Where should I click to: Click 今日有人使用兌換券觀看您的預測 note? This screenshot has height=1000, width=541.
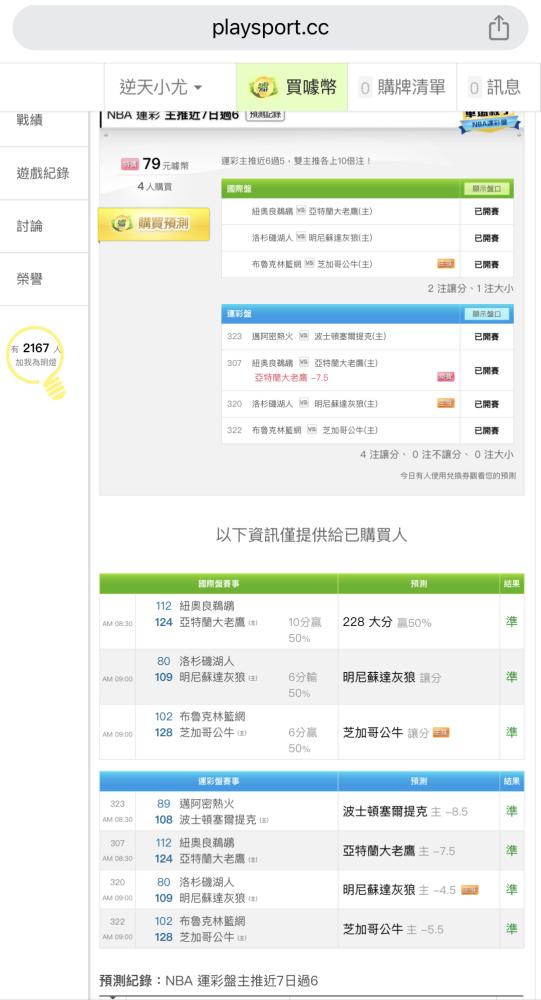click(x=458, y=476)
